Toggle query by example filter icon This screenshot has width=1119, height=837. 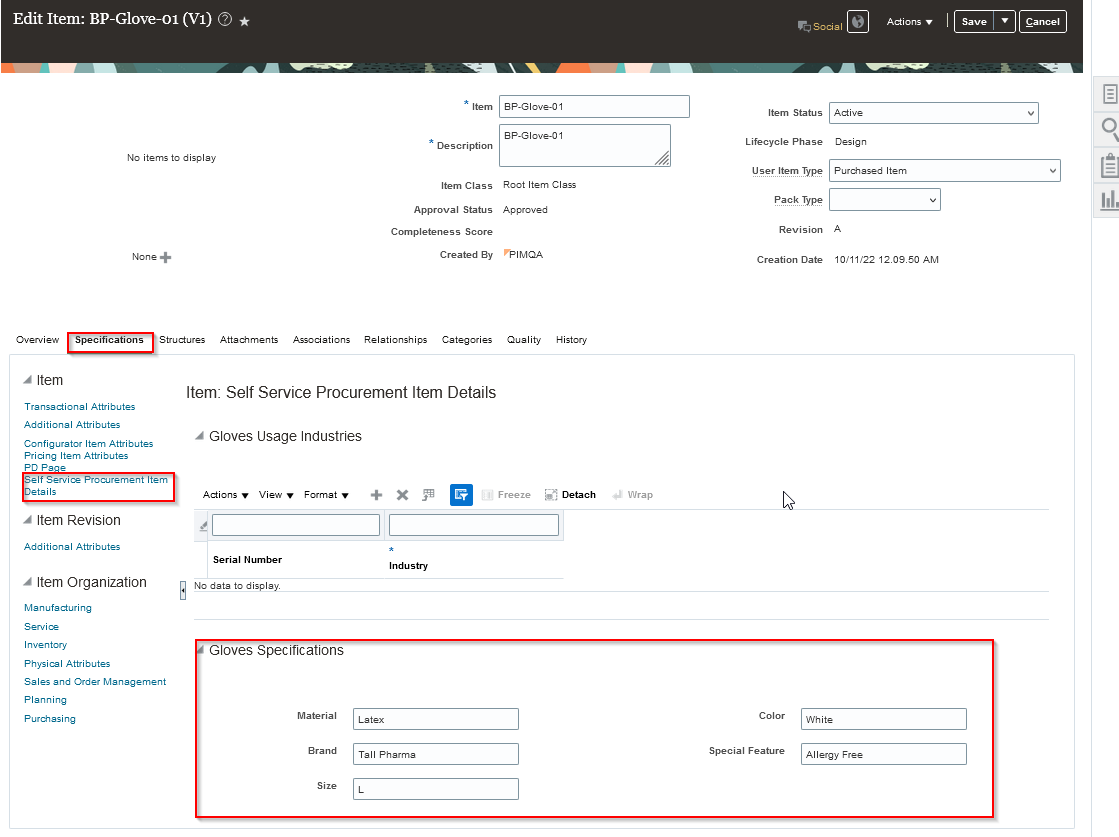point(461,494)
